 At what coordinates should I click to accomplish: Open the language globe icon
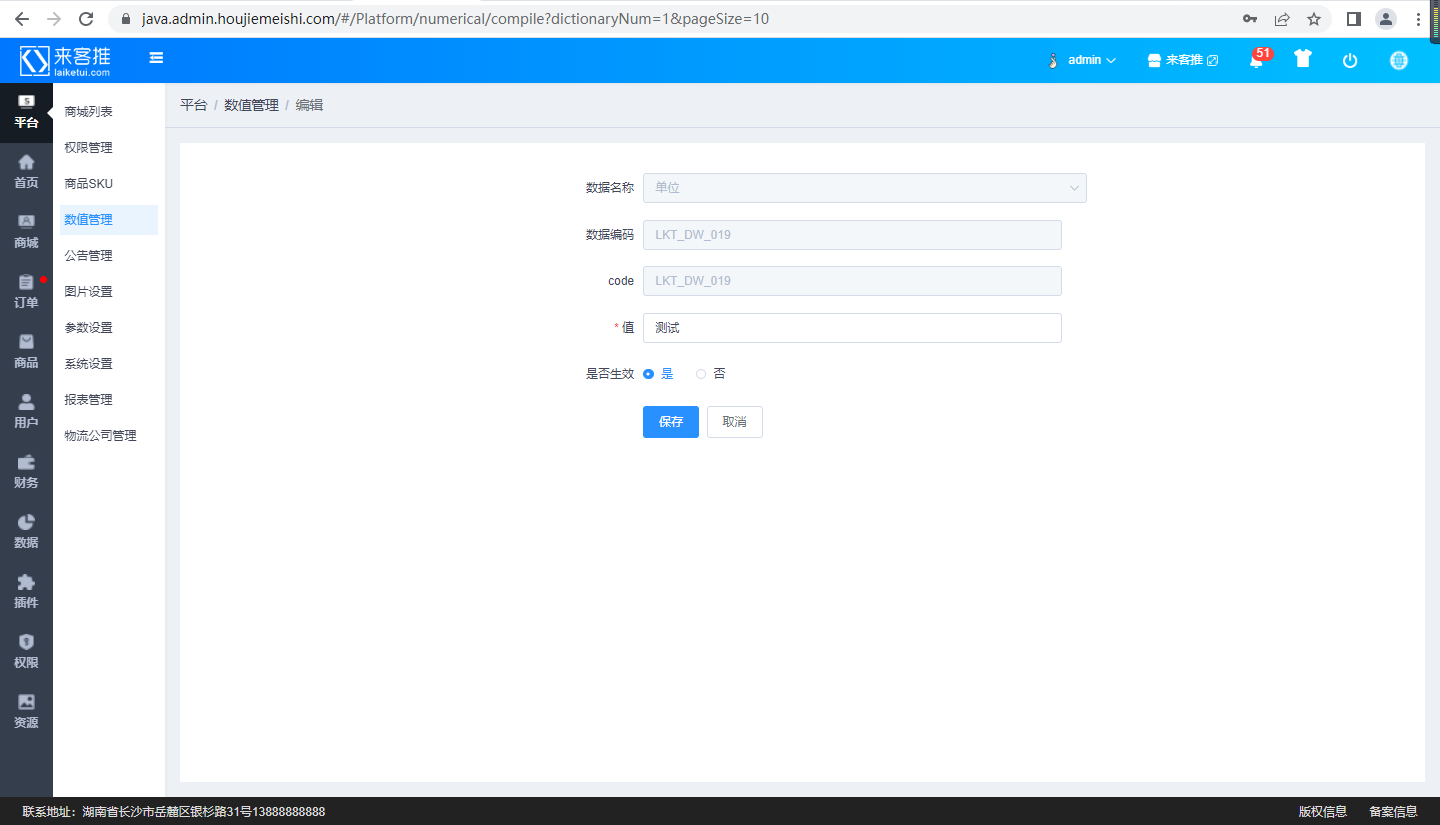(x=1399, y=60)
